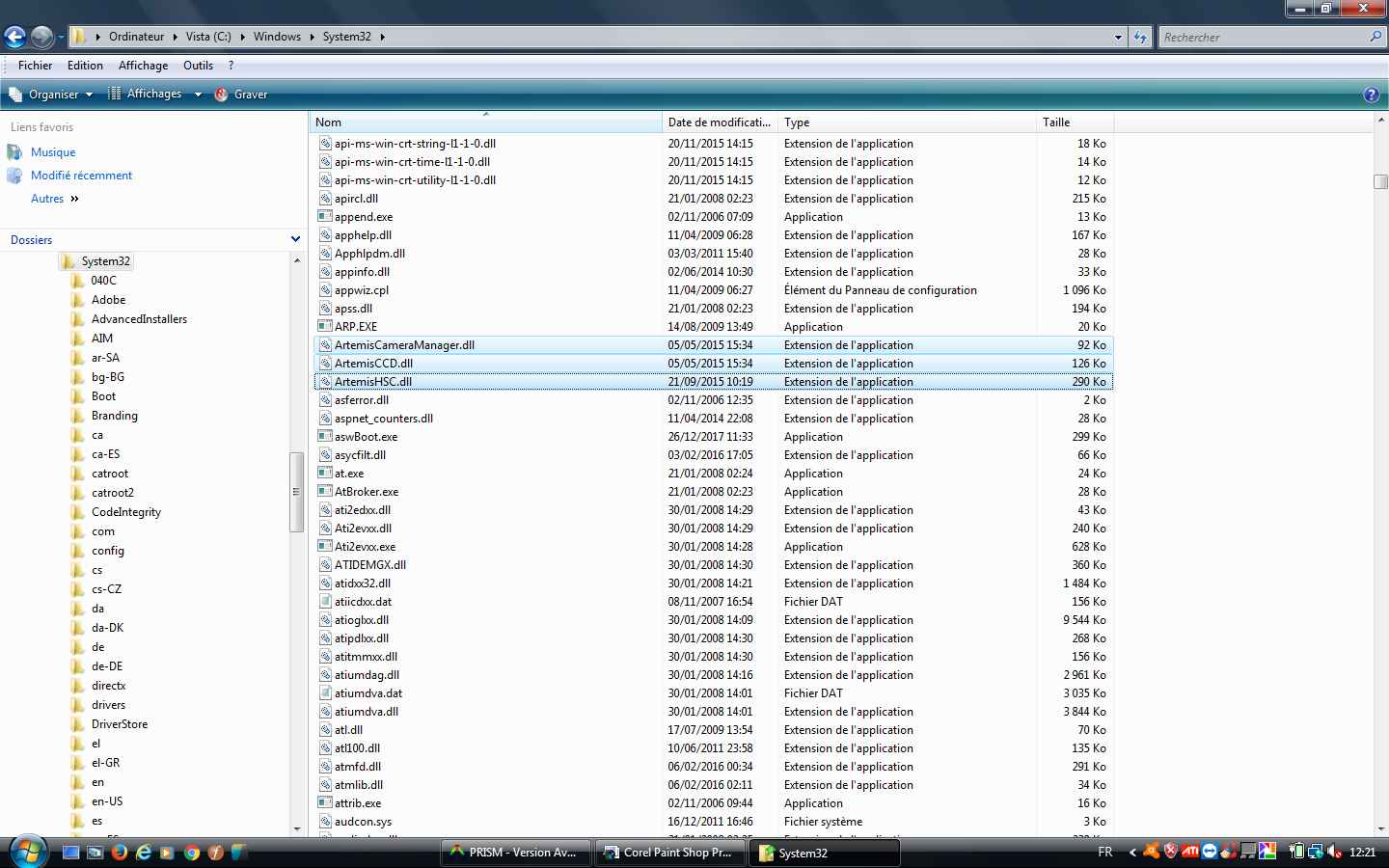Expand Autres favorite links chevron
This screenshot has height=868, width=1389.
(x=74, y=199)
